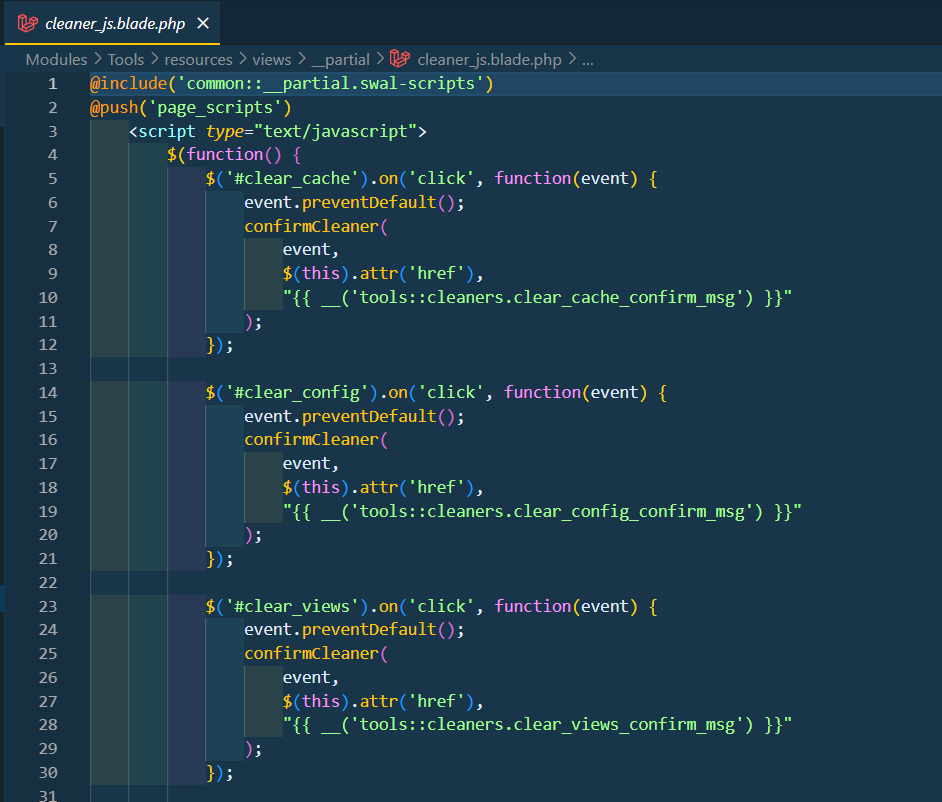The image size is (942, 802).
Task: Open the resources breadcrumb segment
Action: pyautogui.click(x=198, y=59)
